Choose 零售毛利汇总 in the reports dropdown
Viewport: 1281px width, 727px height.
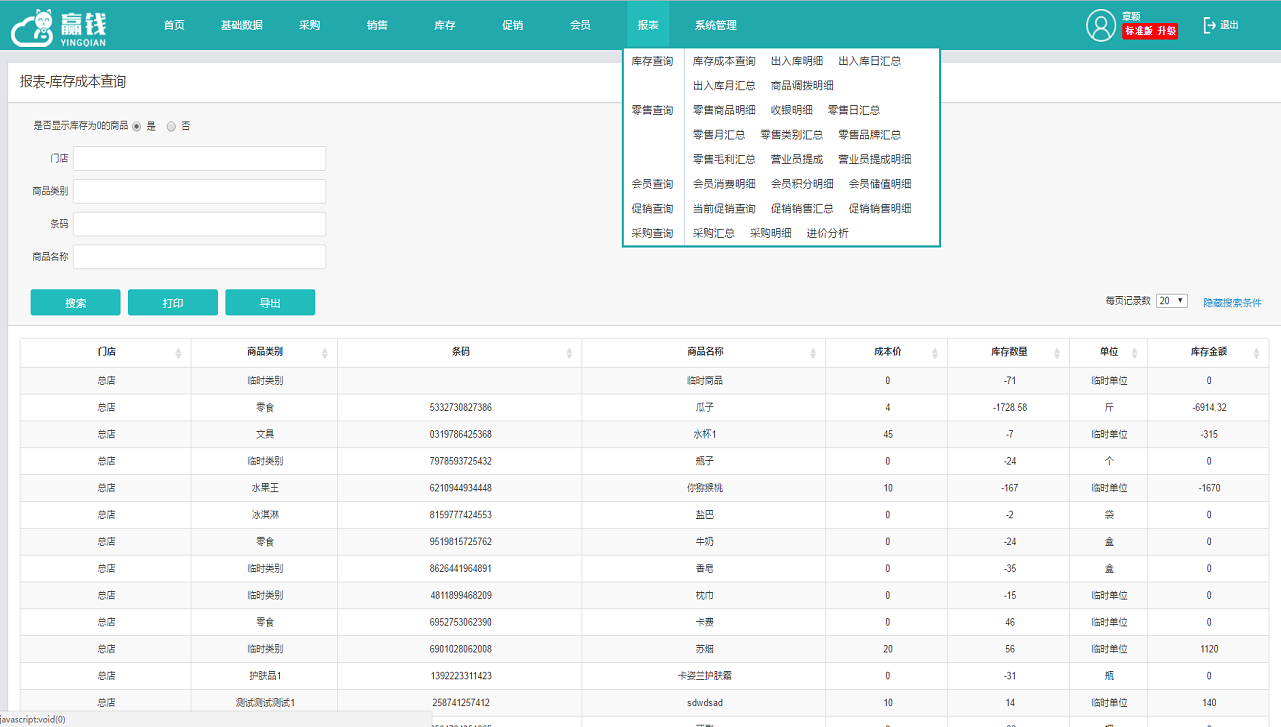724,159
